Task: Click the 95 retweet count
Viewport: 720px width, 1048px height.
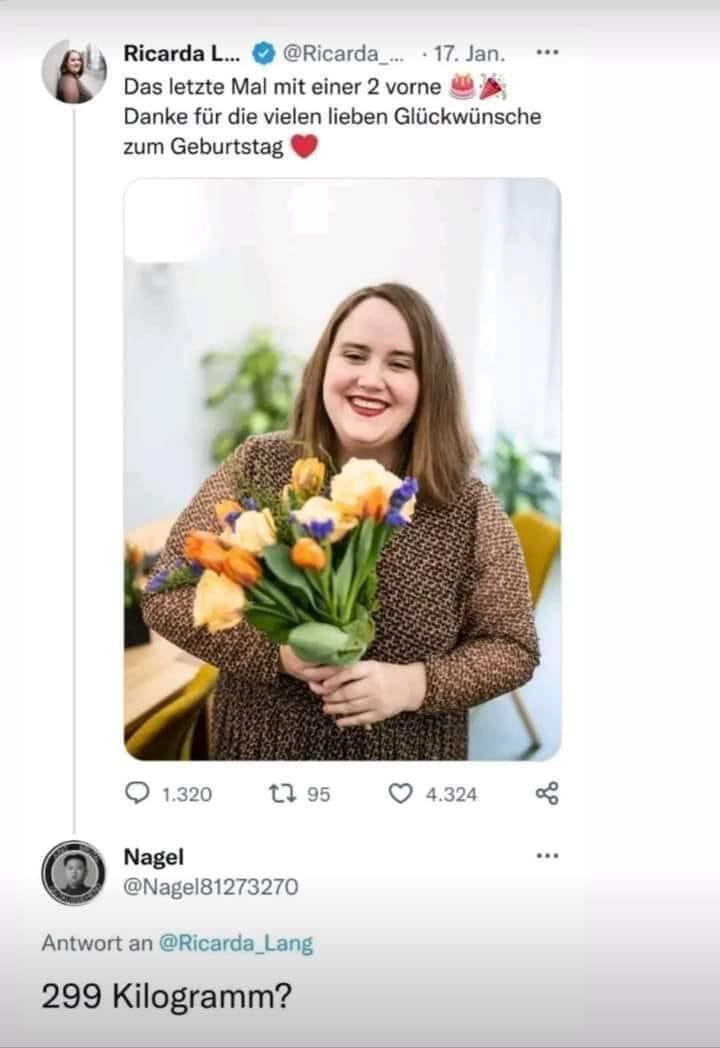Action: click(x=318, y=794)
